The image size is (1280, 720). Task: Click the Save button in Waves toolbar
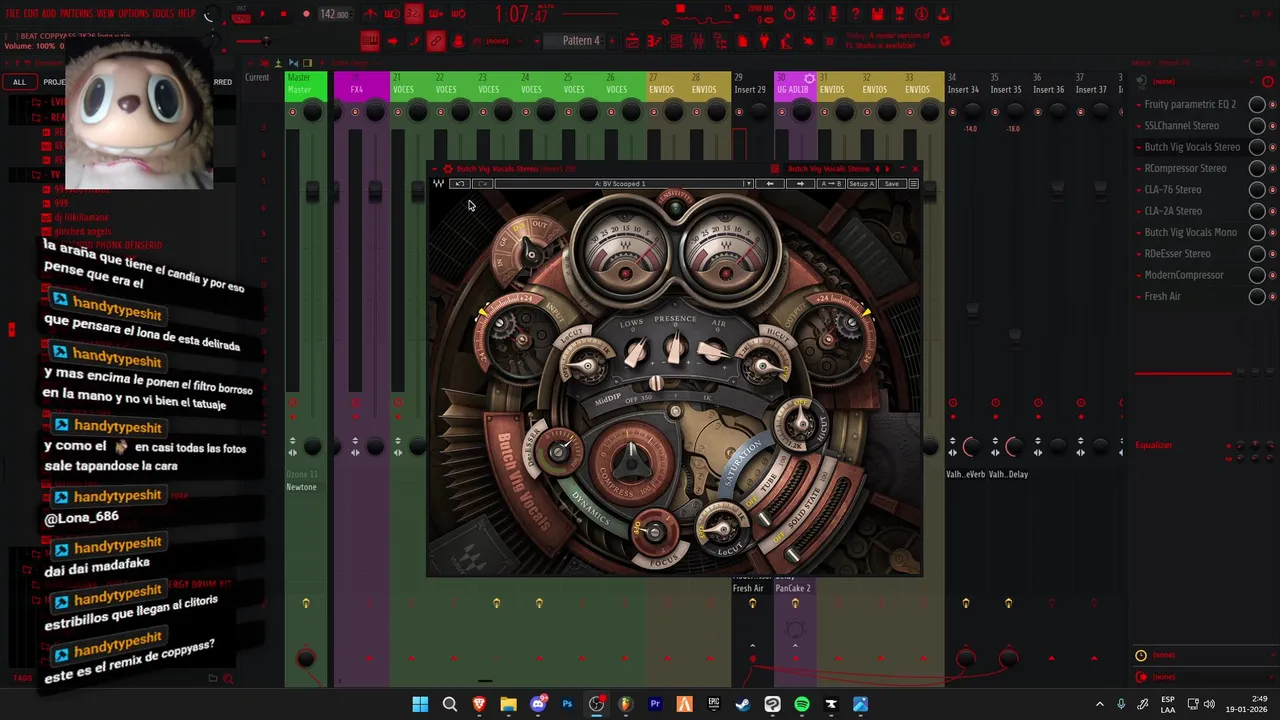891,184
